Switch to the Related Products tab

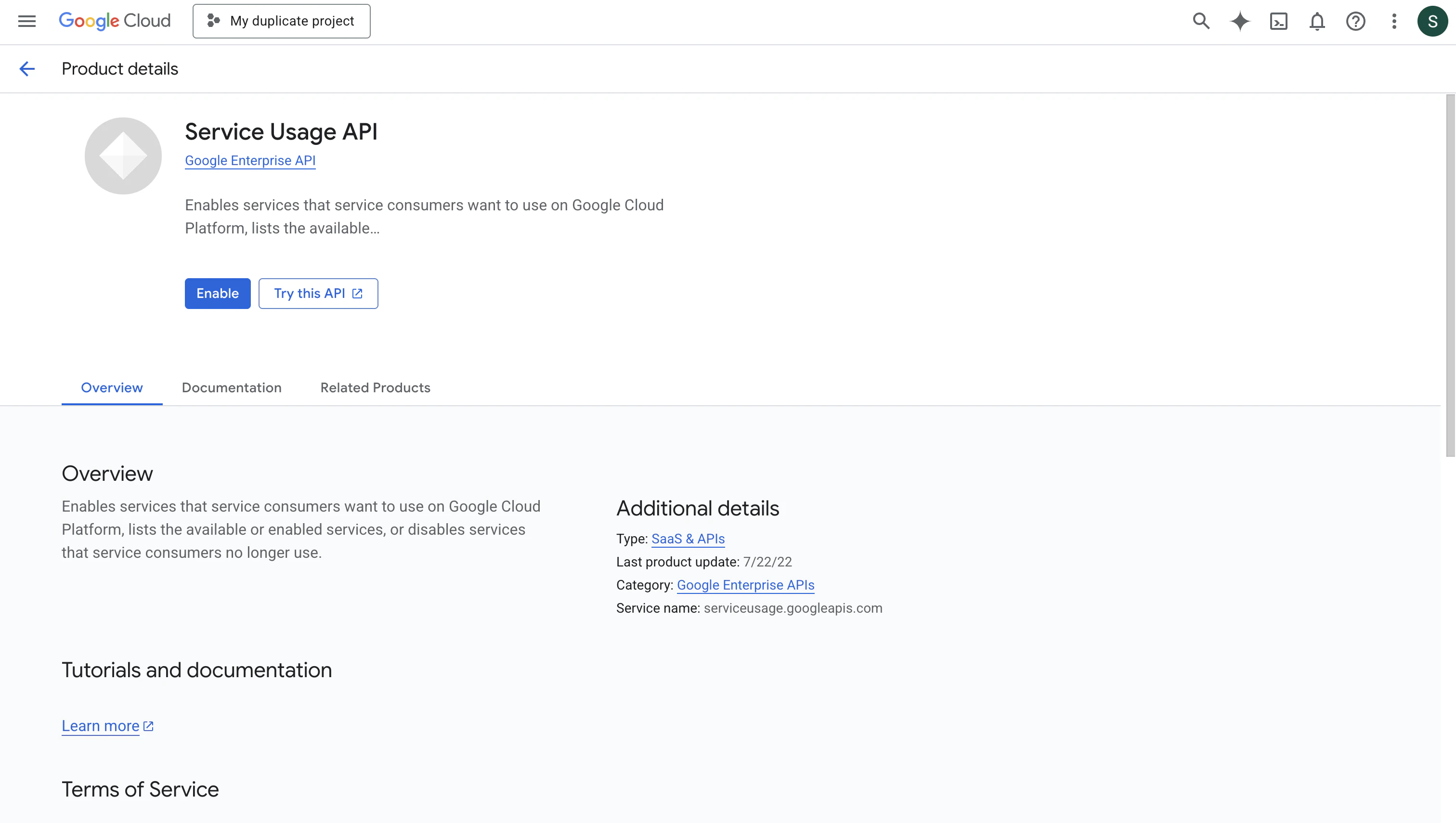(376, 388)
